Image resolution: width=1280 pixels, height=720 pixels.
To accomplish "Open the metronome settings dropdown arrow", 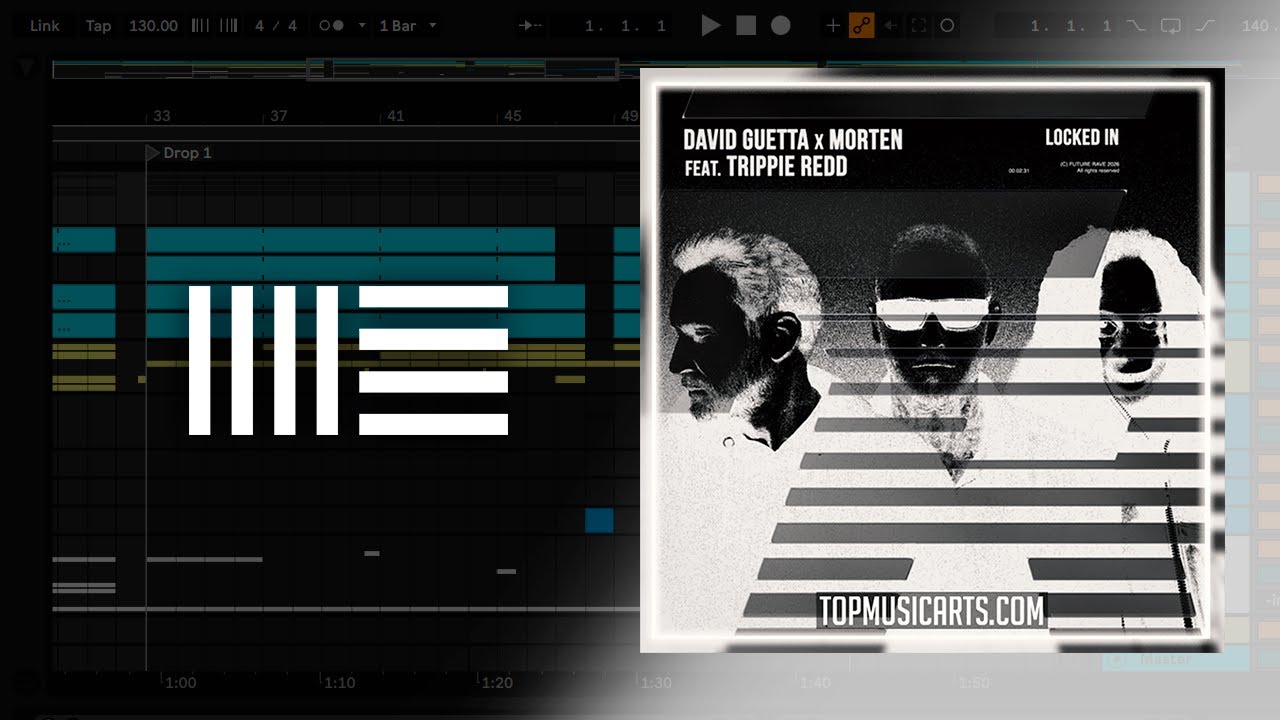I will click(361, 26).
